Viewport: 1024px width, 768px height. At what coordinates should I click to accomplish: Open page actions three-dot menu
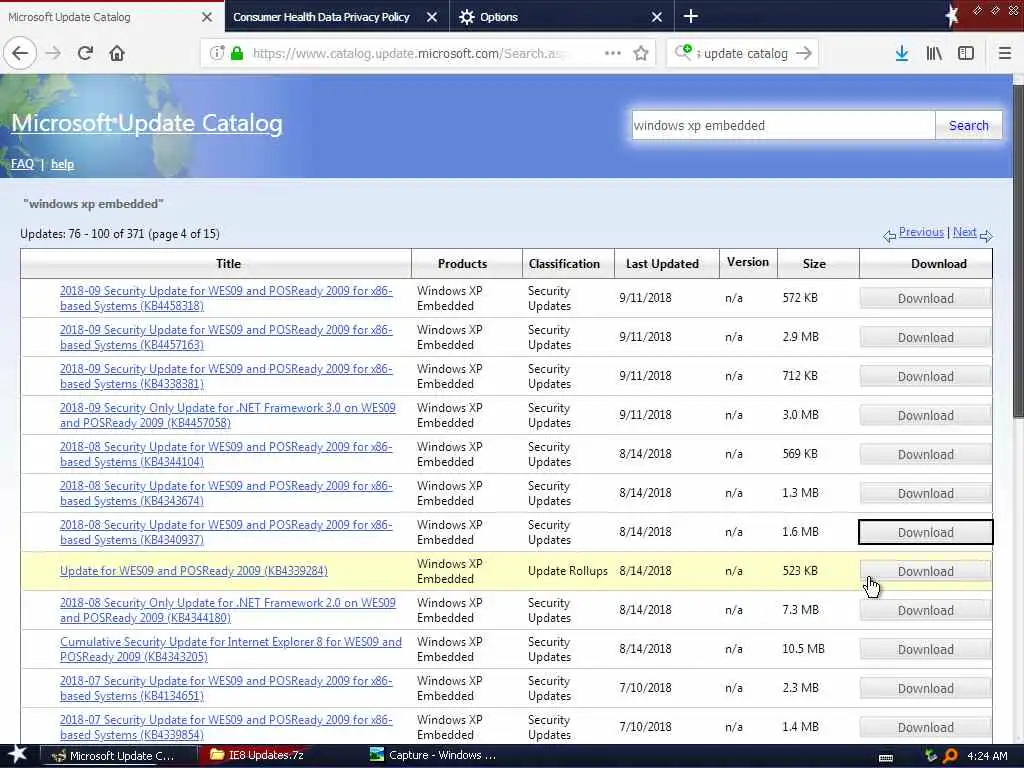point(613,53)
